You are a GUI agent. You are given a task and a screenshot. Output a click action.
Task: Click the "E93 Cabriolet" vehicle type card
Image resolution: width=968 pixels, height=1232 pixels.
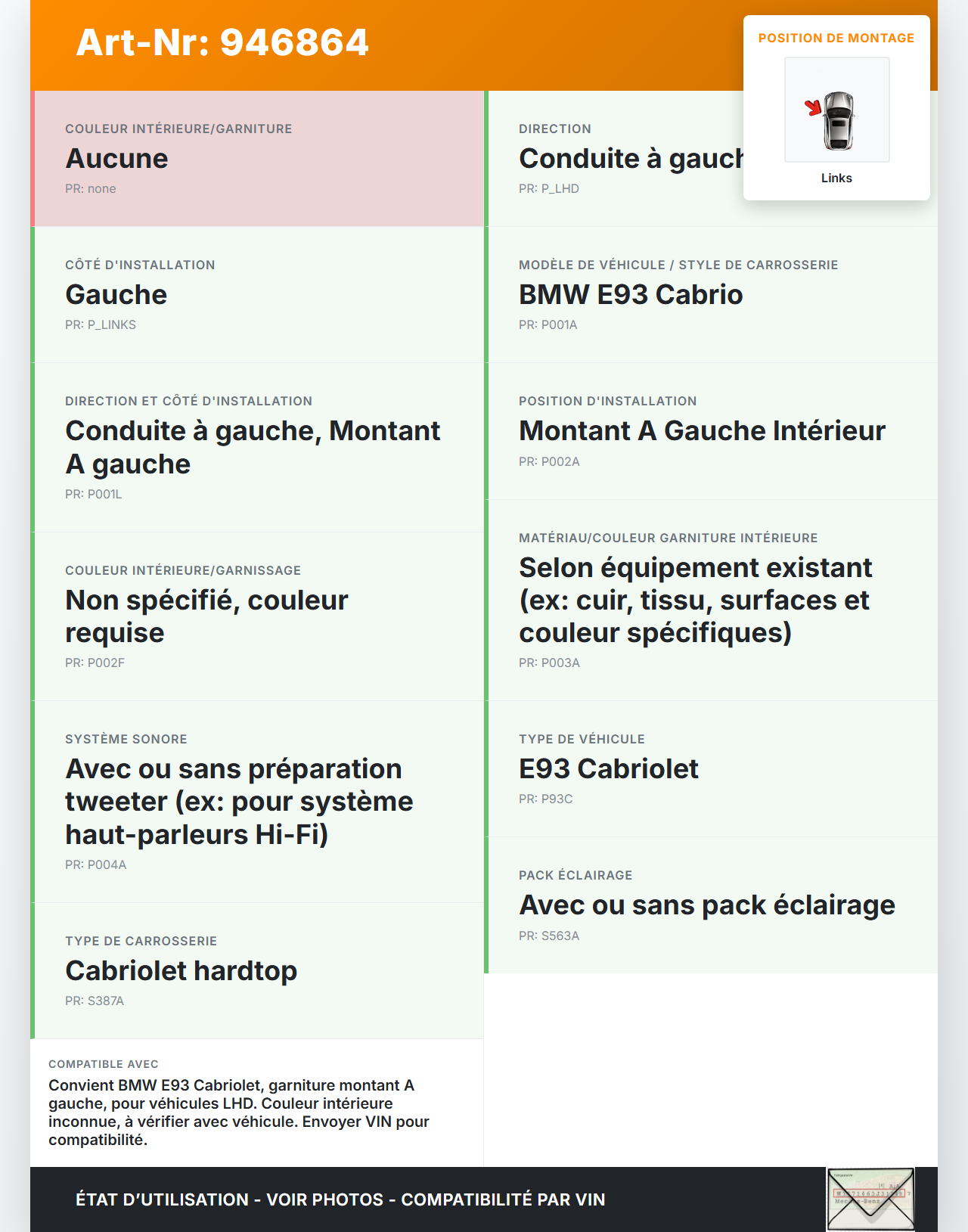coord(711,768)
